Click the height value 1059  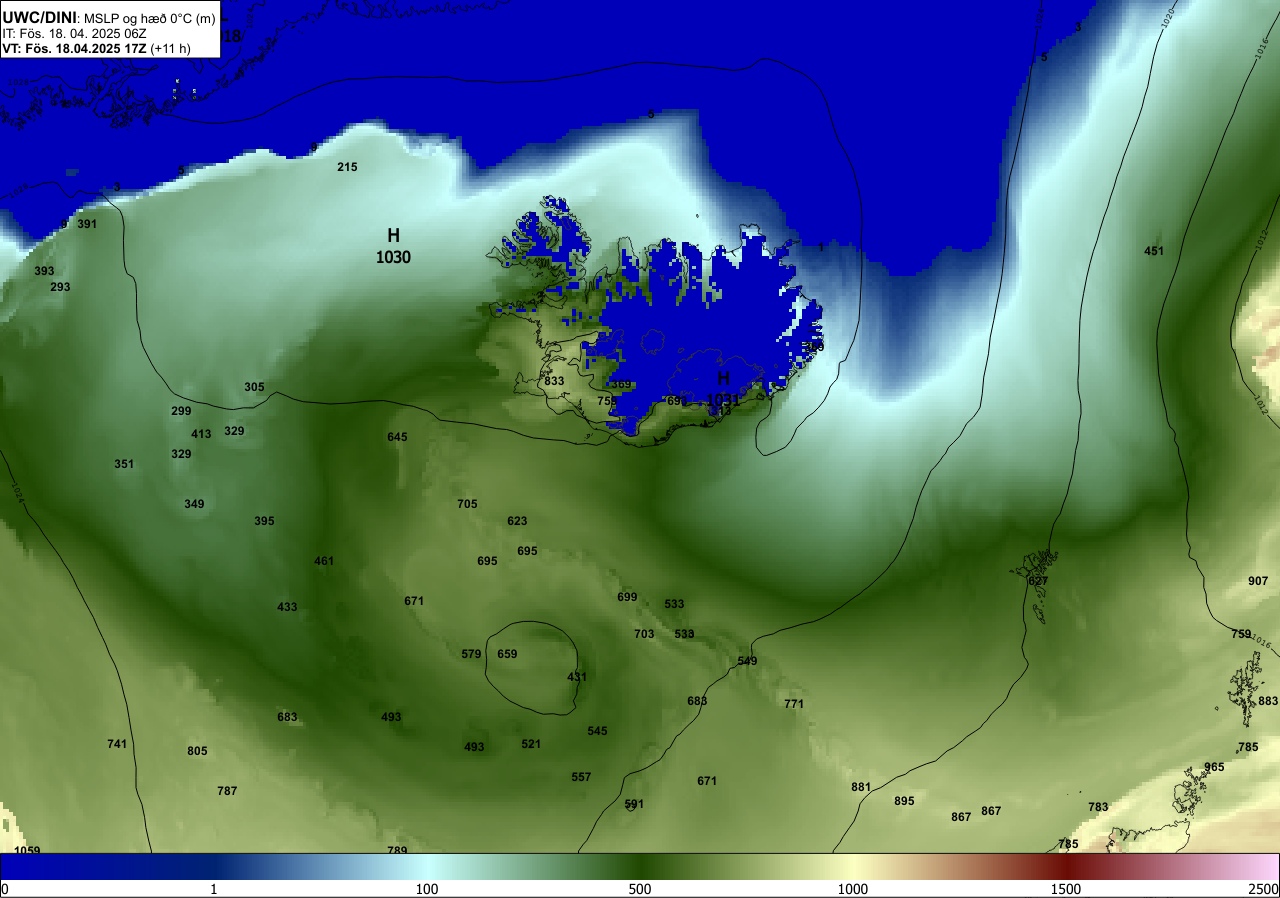coord(27,851)
